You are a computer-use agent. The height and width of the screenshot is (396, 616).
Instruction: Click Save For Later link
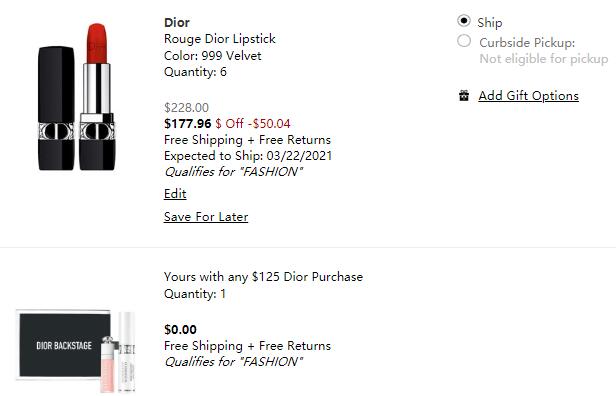point(206,217)
